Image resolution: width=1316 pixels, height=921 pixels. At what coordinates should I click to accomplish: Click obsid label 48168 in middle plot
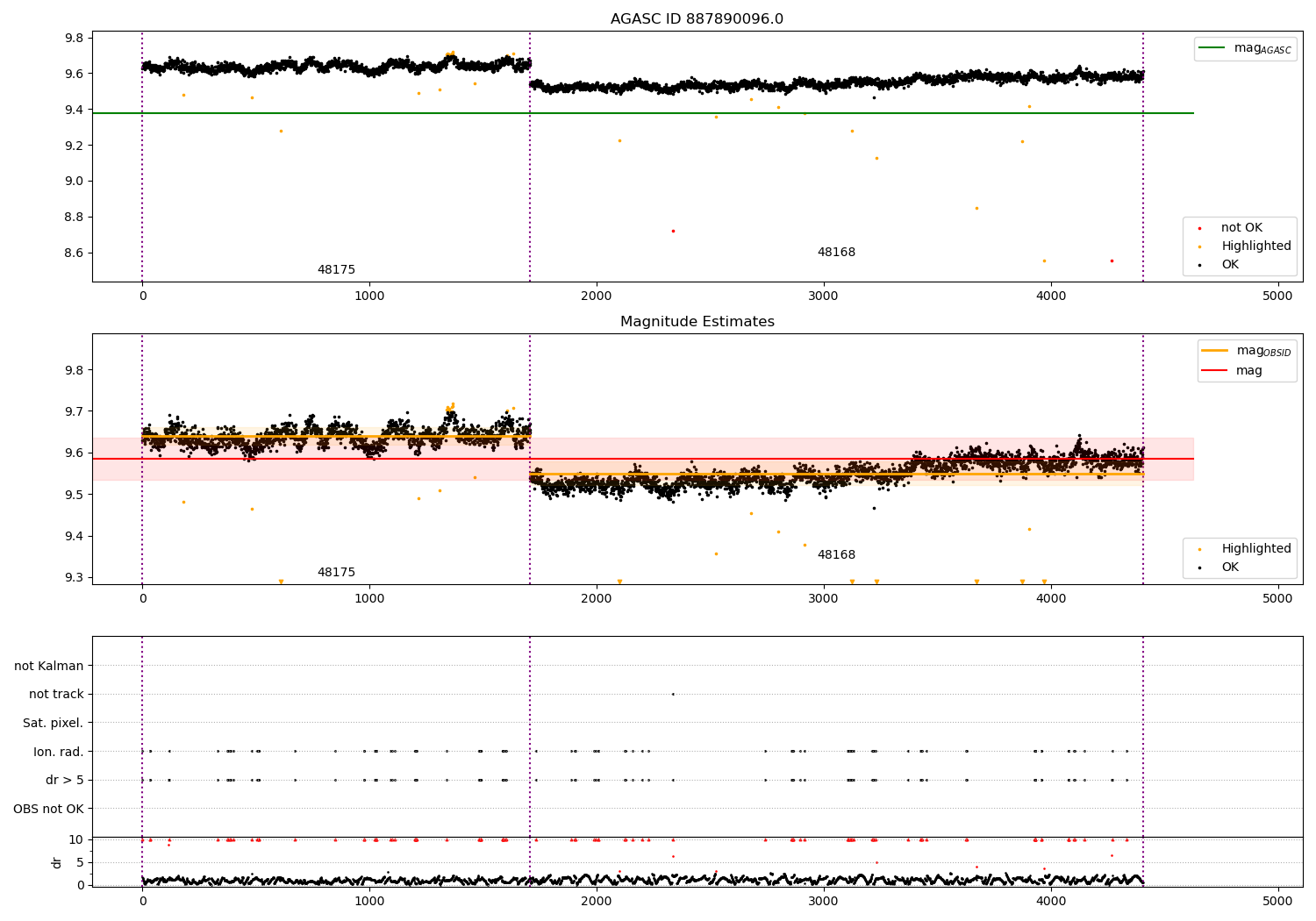[x=836, y=555]
